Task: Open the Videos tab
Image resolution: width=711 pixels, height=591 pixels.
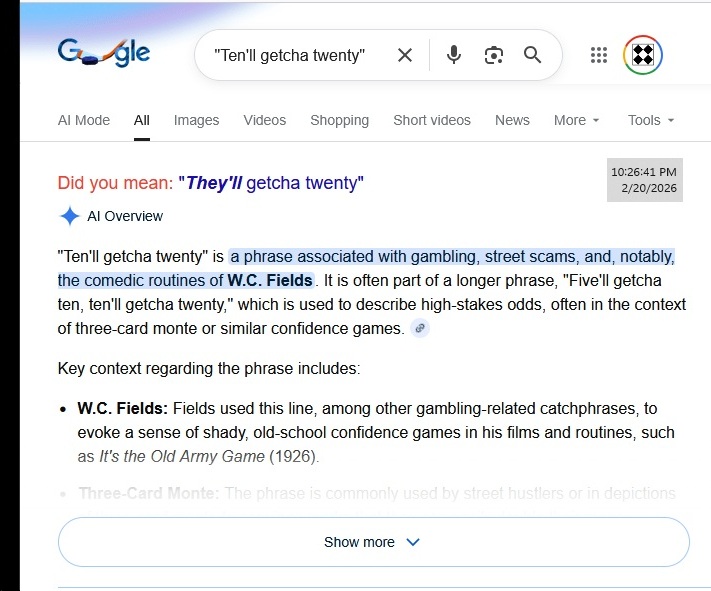Action: 264,120
